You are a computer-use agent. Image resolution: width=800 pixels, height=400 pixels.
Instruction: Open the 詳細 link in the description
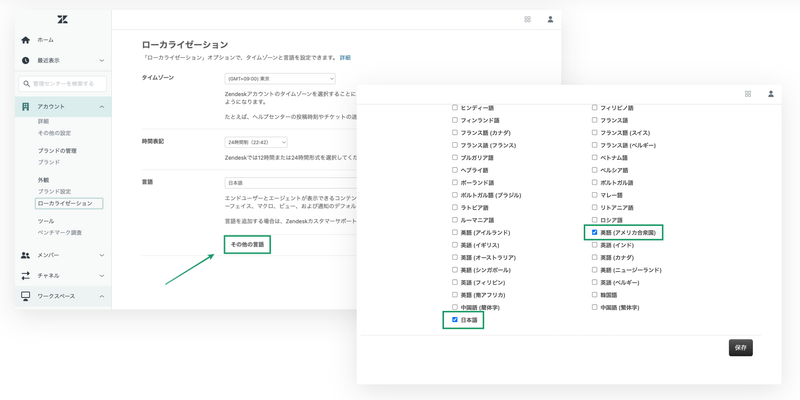(x=345, y=58)
